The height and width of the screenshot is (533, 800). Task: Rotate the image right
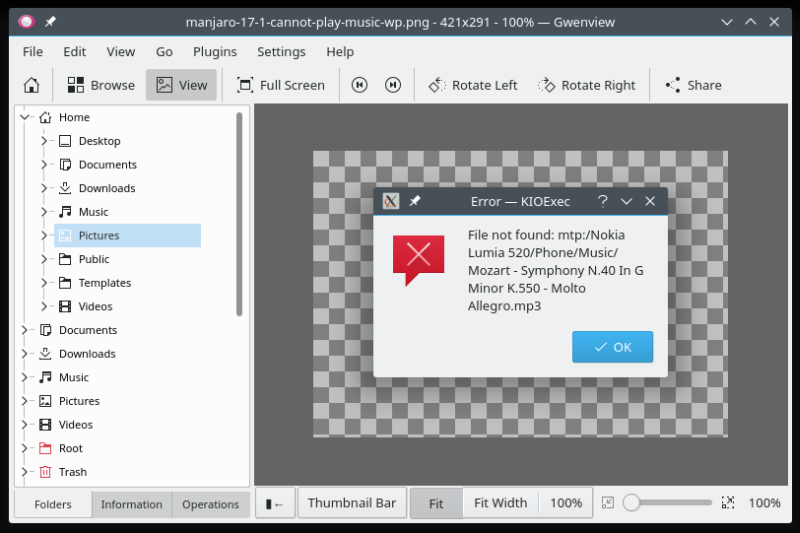click(x=586, y=85)
